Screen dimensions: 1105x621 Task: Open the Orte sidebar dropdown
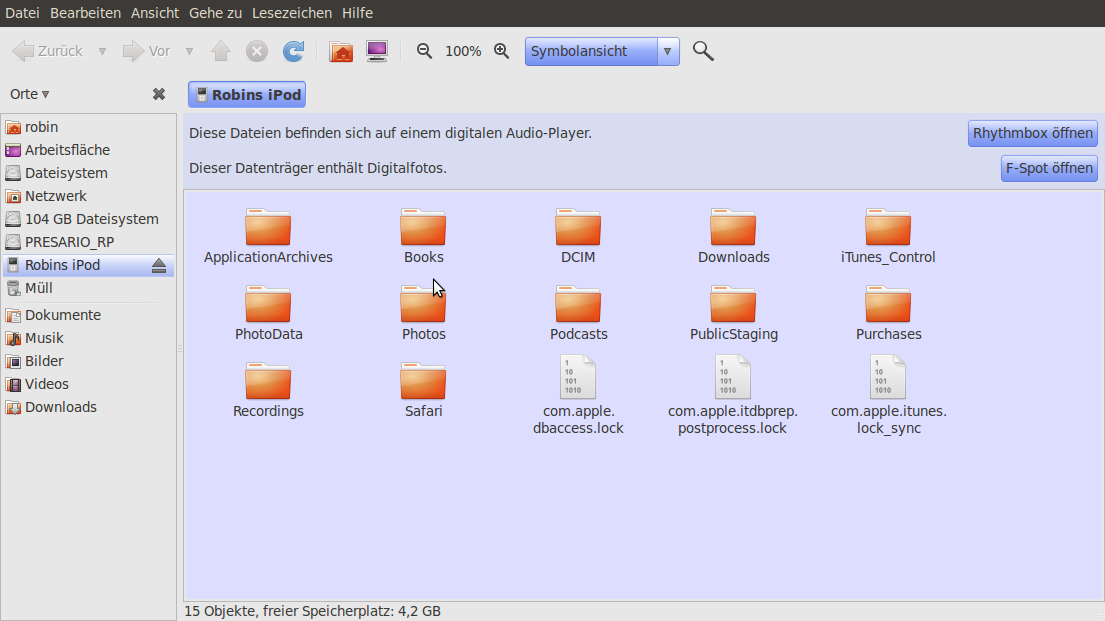click(x=30, y=94)
